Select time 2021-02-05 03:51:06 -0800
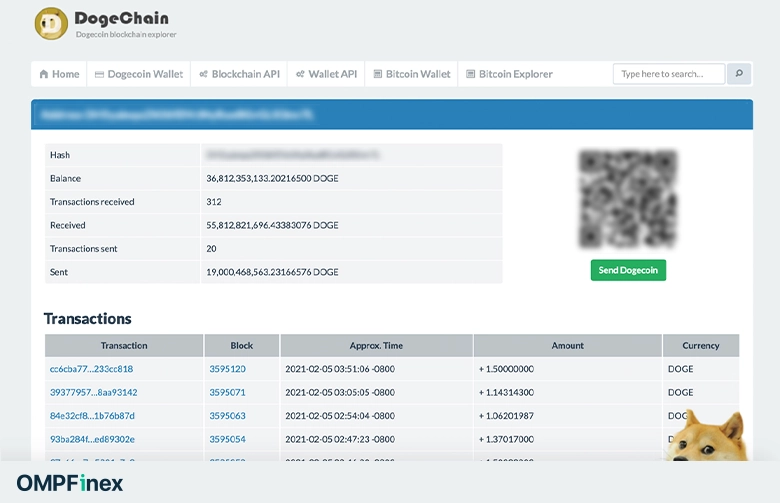 [x=340, y=369]
